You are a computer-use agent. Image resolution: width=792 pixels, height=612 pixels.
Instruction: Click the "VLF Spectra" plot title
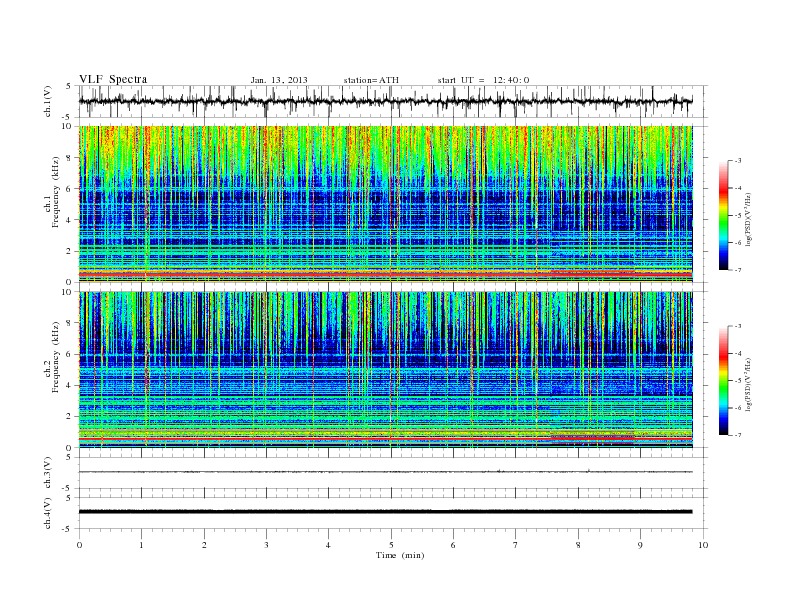[x=113, y=79]
